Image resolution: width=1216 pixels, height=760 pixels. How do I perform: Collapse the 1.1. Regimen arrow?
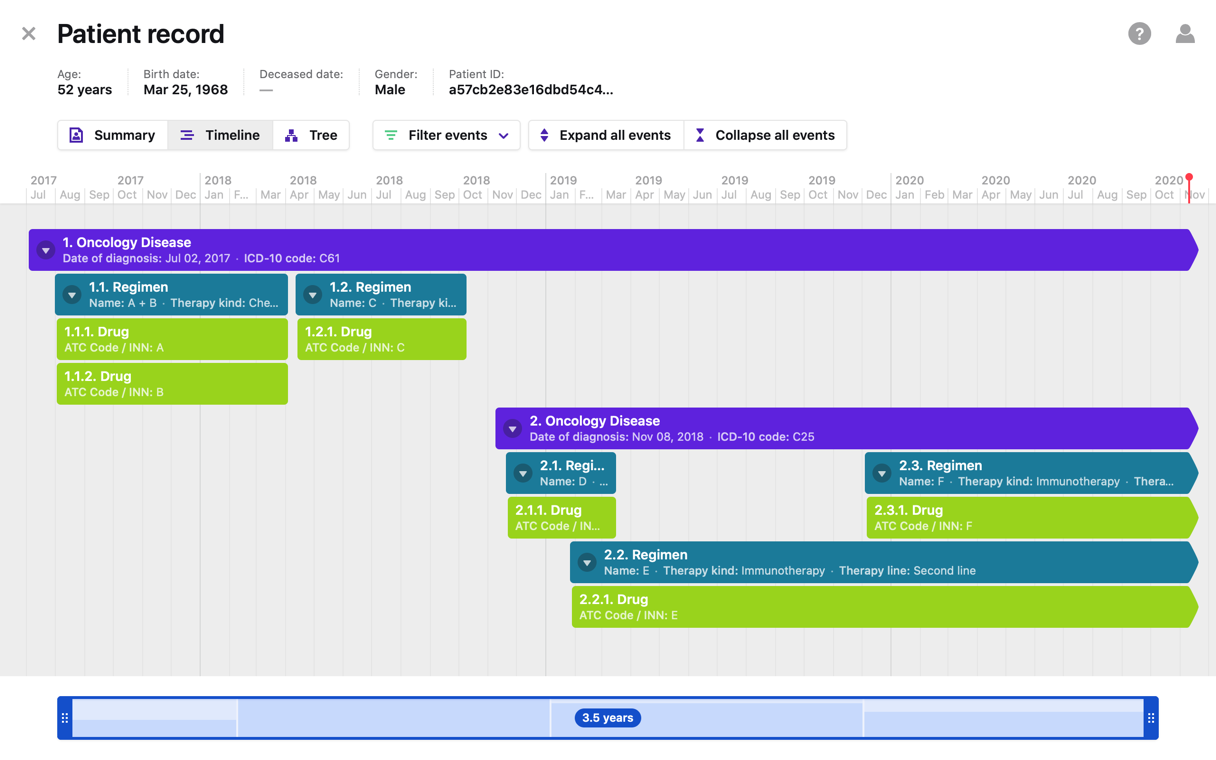click(x=72, y=295)
